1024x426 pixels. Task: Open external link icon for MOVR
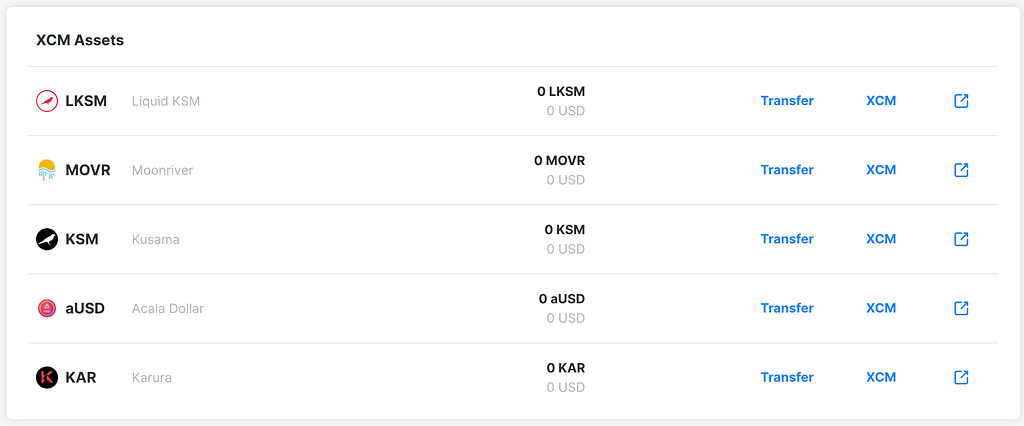click(x=961, y=170)
